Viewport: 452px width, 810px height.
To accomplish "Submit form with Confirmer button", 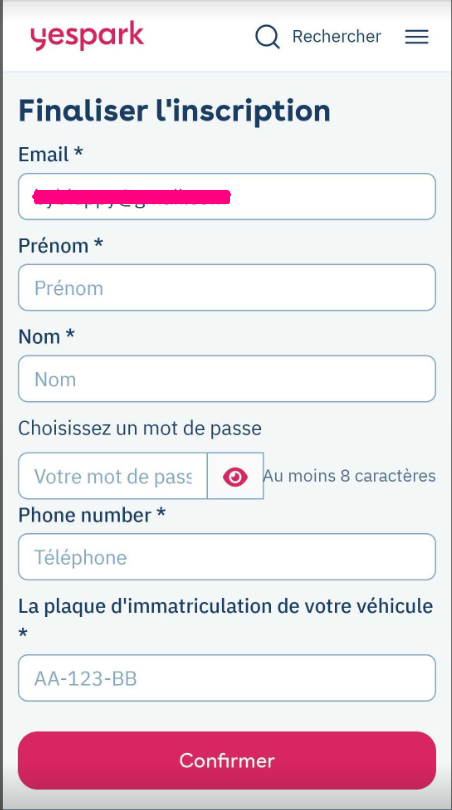I will pos(227,760).
